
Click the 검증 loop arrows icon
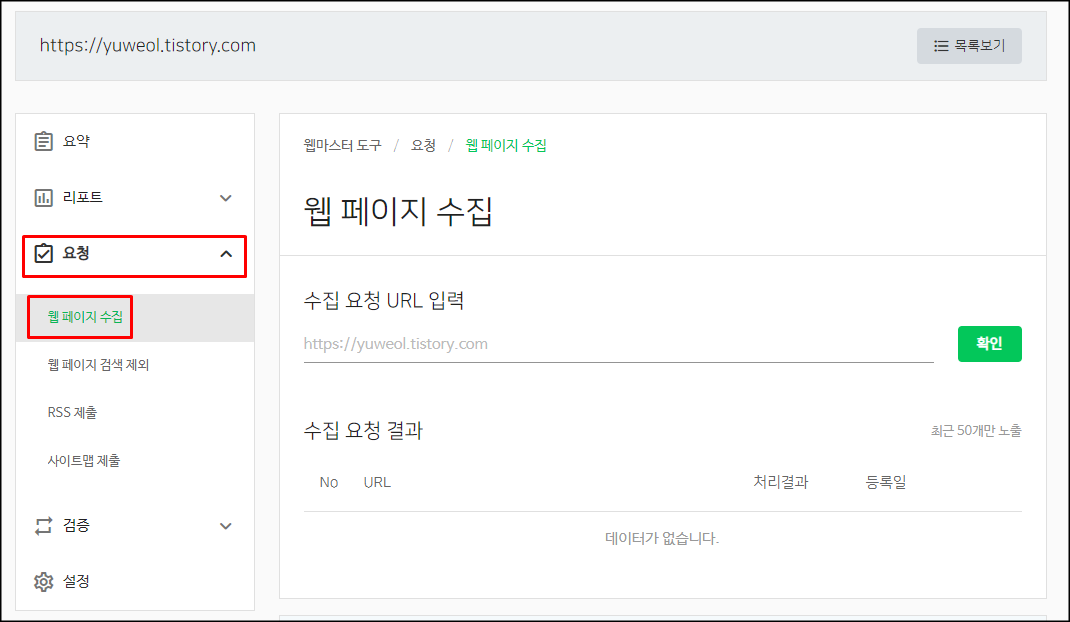(44, 526)
